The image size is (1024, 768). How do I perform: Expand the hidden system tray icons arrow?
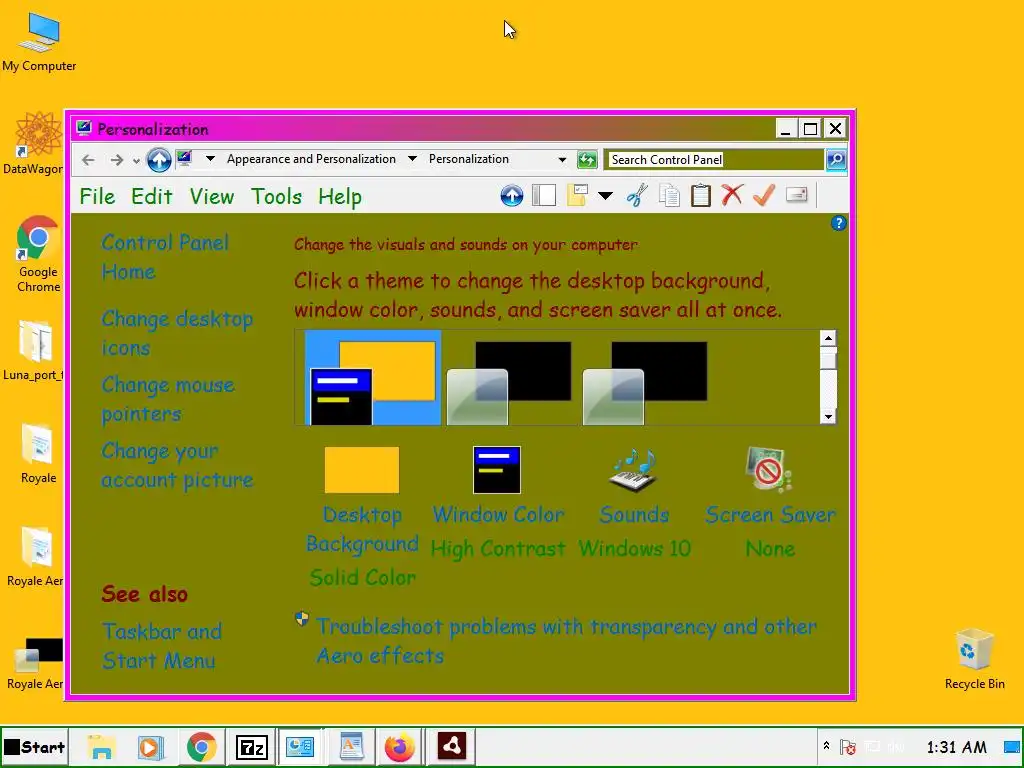[826, 746]
